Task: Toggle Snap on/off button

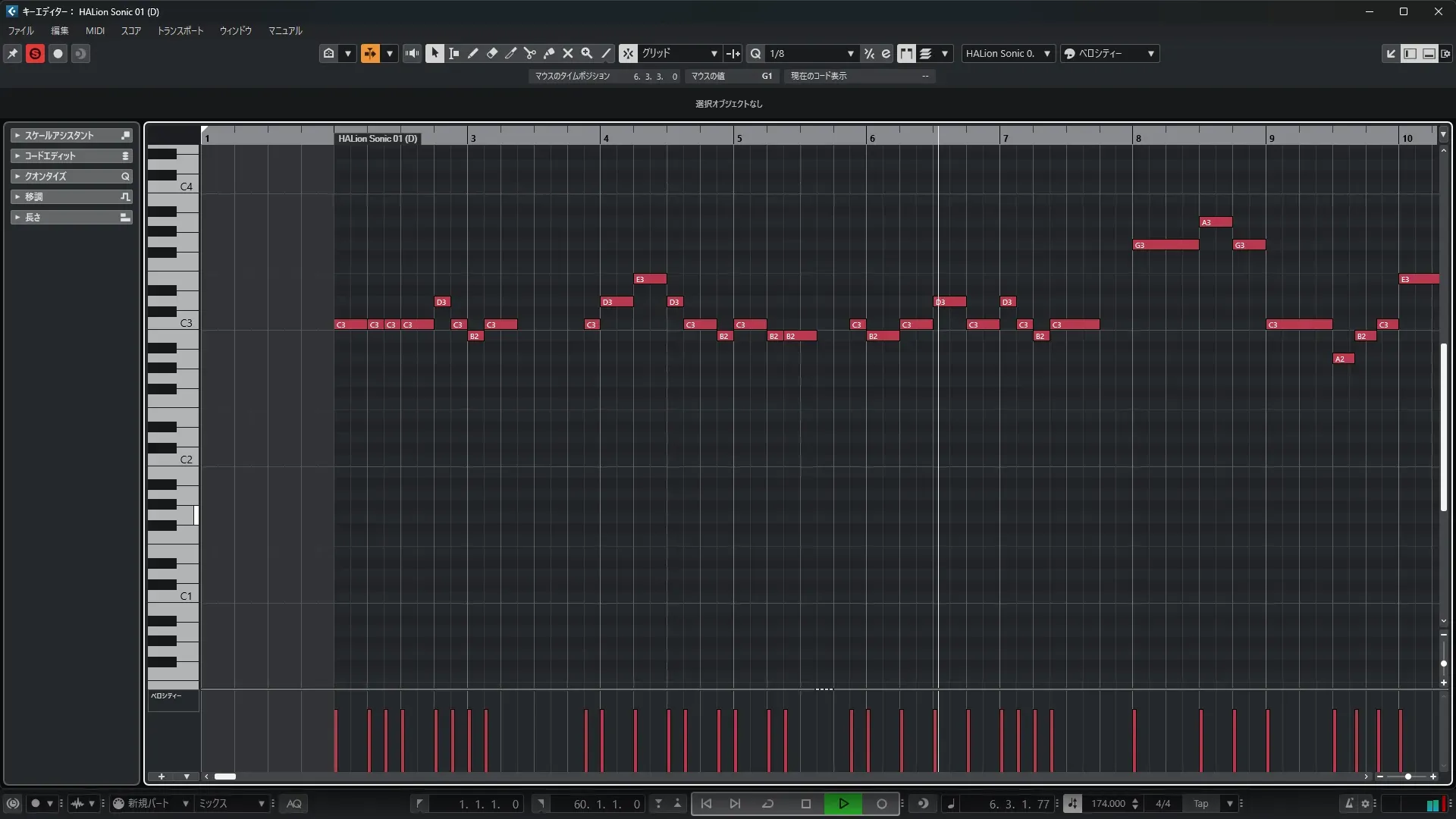Action: 628,53
